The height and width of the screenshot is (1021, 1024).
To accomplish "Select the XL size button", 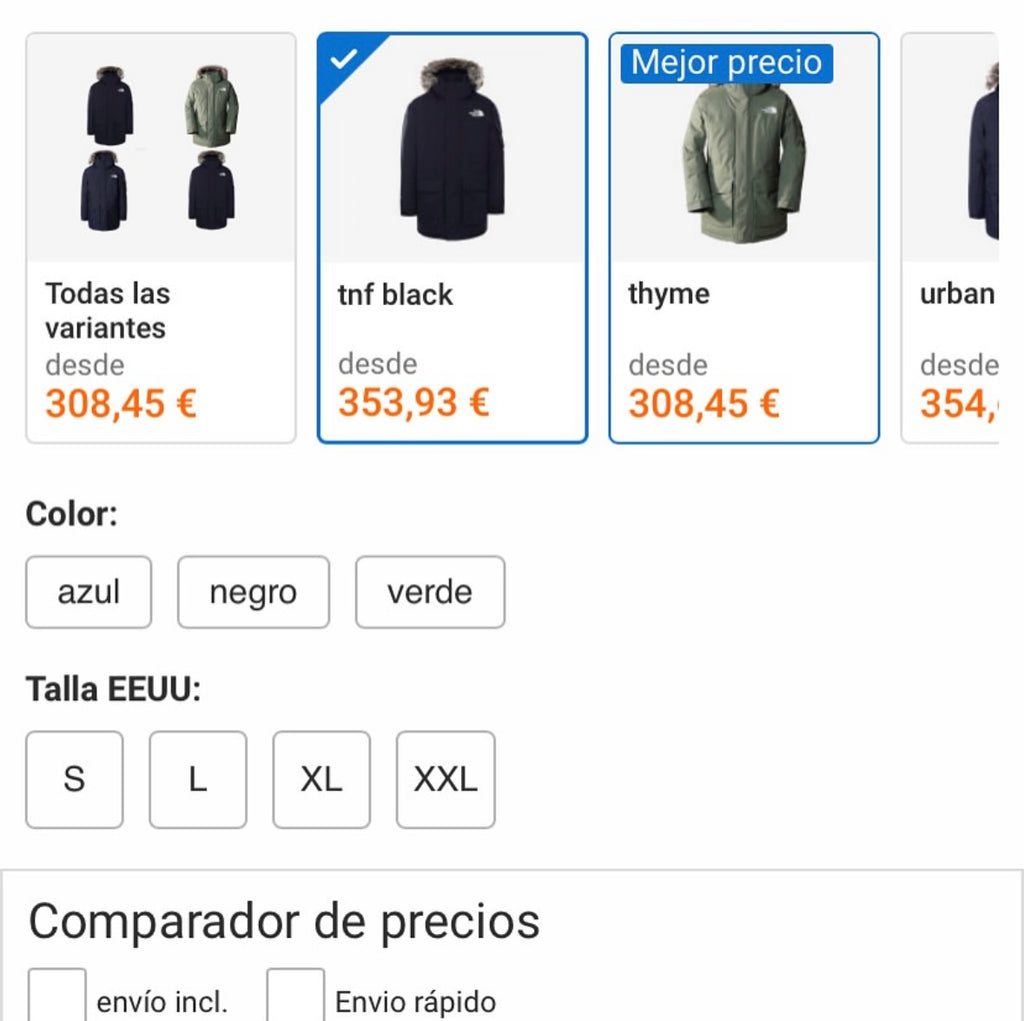I will click(320, 780).
